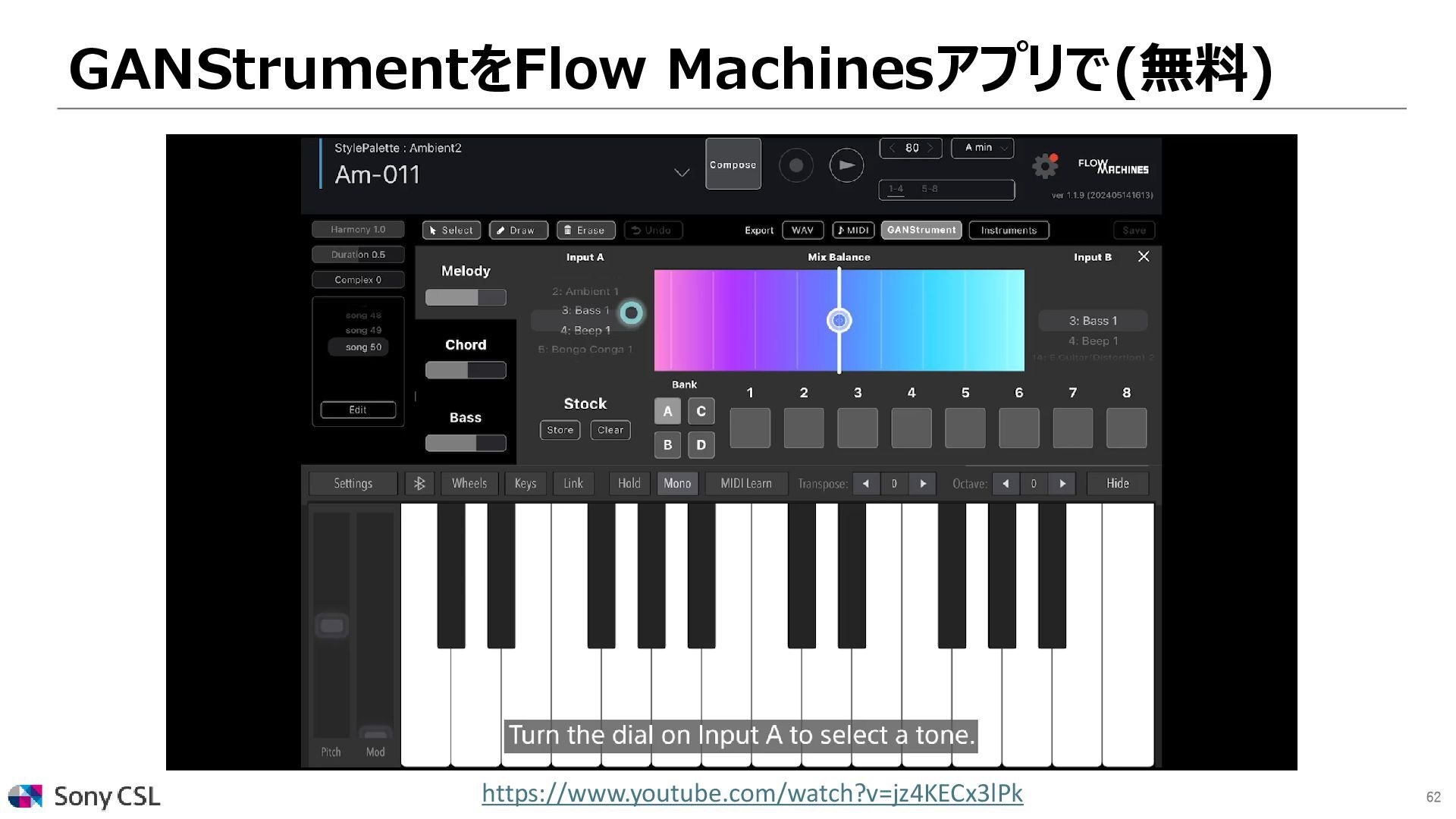Toggle the Link button
Image resolution: width=1456 pixels, height=819 pixels.
coord(573,483)
